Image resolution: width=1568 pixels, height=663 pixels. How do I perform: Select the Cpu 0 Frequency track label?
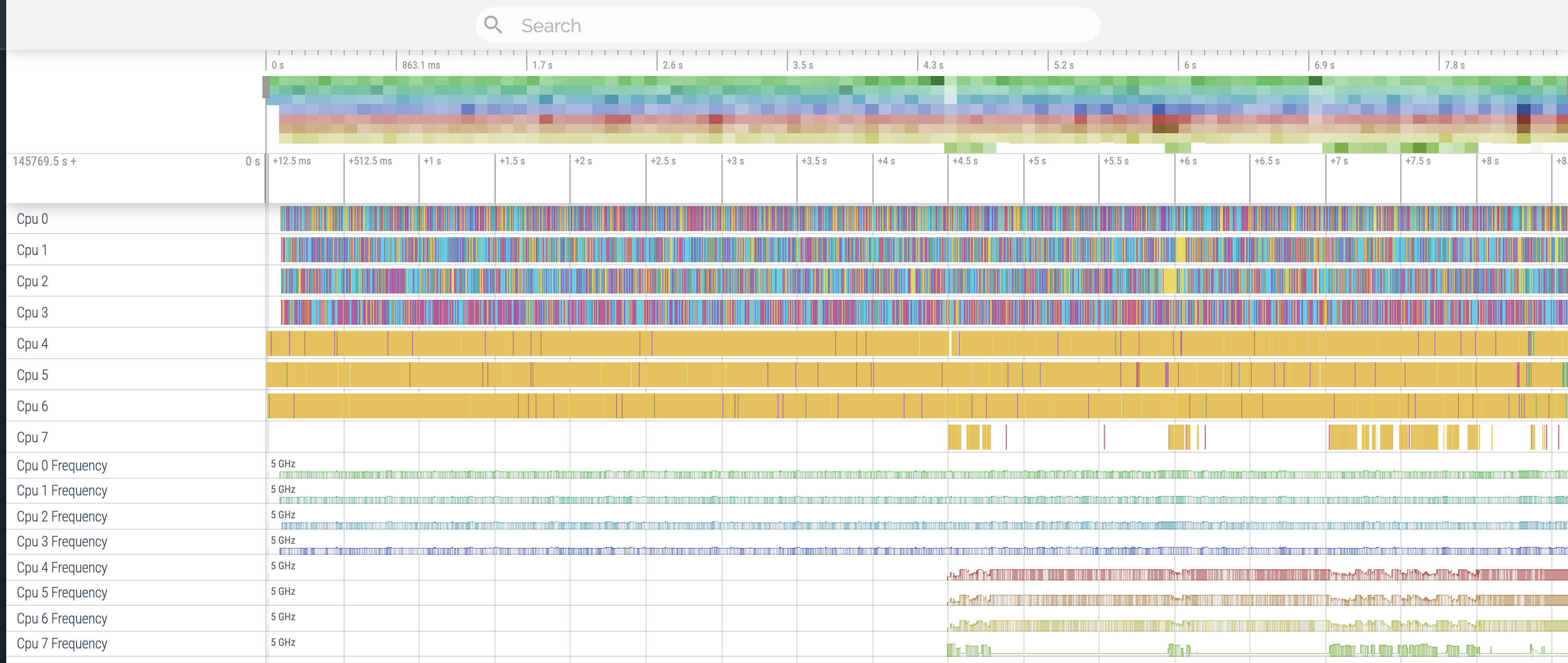point(61,465)
